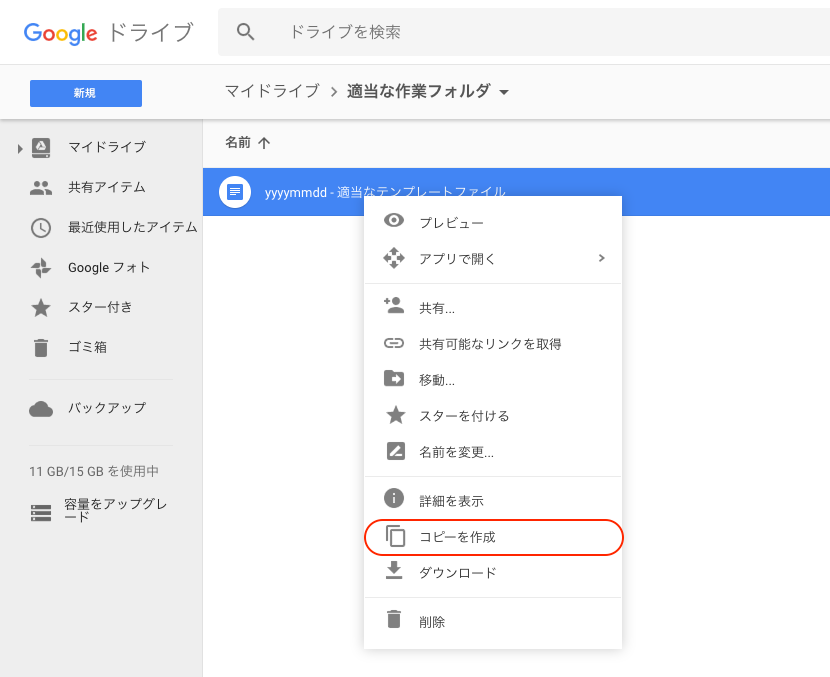Click the download arrow icon
Viewport: 830px width, 677px height.
[394, 570]
